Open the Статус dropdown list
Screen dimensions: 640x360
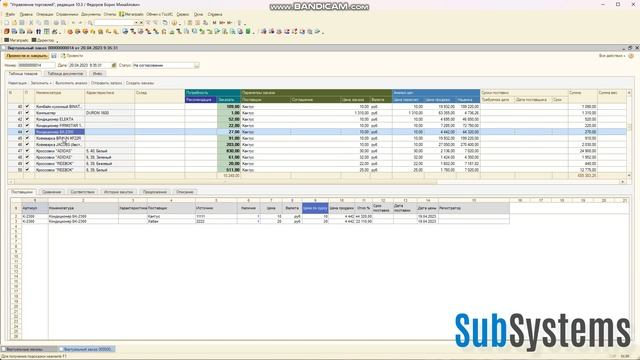click(x=197, y=65)
